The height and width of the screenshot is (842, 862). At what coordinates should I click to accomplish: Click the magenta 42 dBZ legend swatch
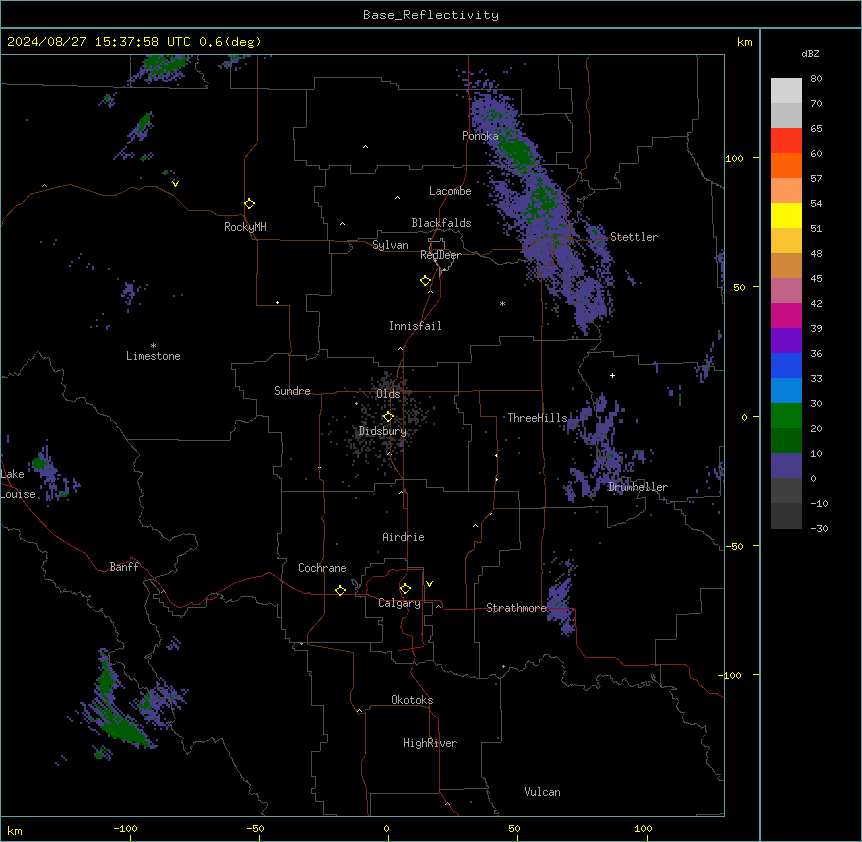[x=786, y=315]
